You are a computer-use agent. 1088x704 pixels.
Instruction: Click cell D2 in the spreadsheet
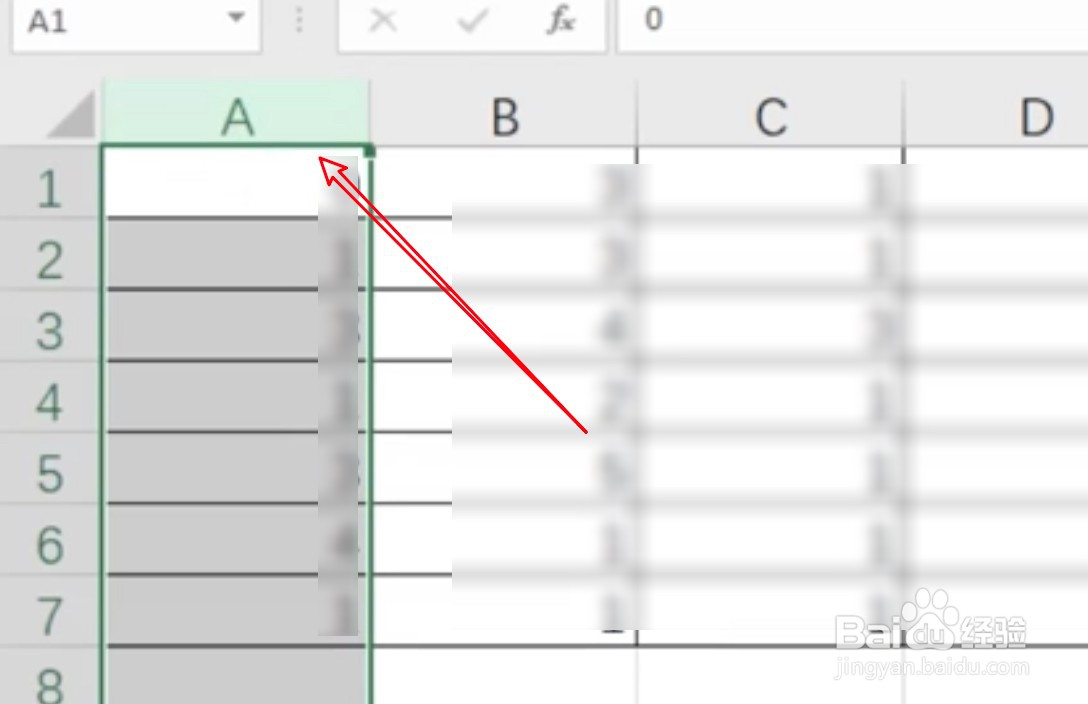996,254
